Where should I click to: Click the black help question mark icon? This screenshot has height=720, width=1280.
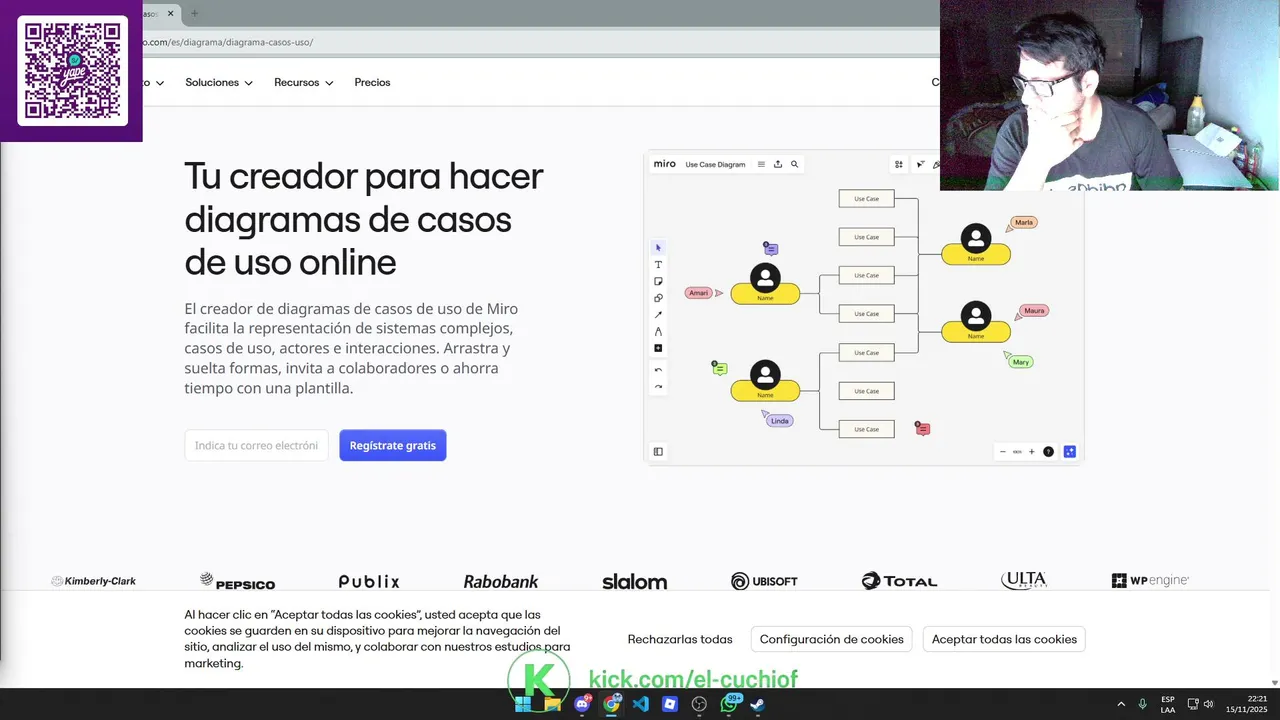[x=1048, y=452]
